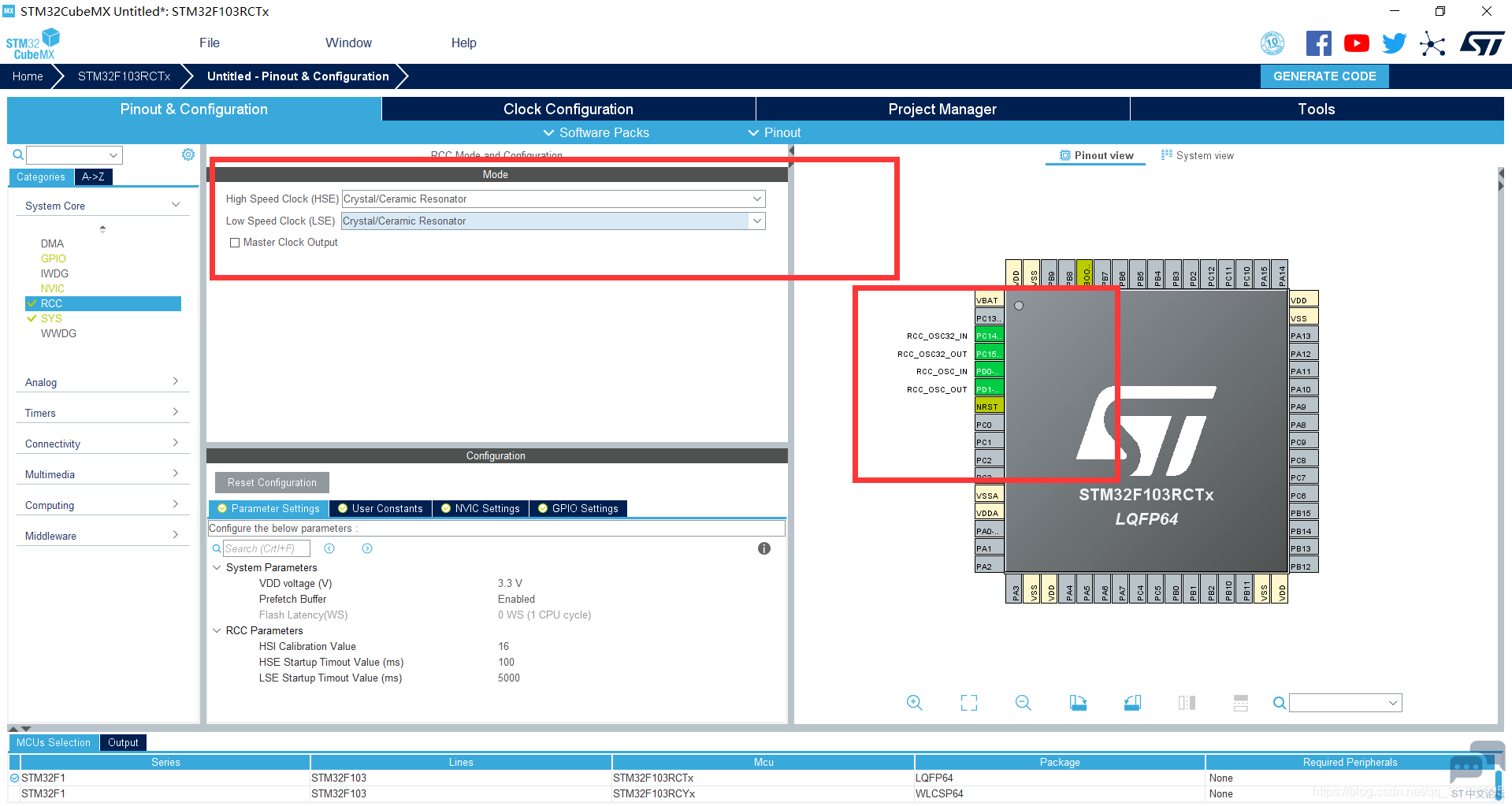This screenshot has width=1512, height=806.
Task: Open the Window menu
Action: [348, 43]
